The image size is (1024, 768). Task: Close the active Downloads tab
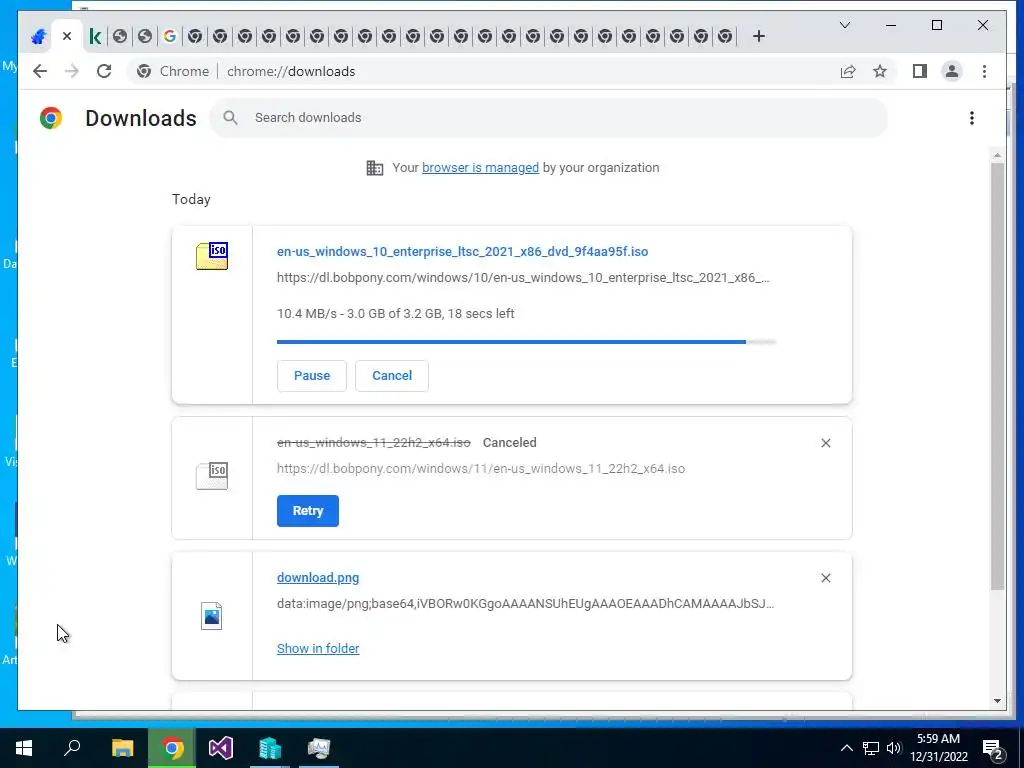(67, 37)
